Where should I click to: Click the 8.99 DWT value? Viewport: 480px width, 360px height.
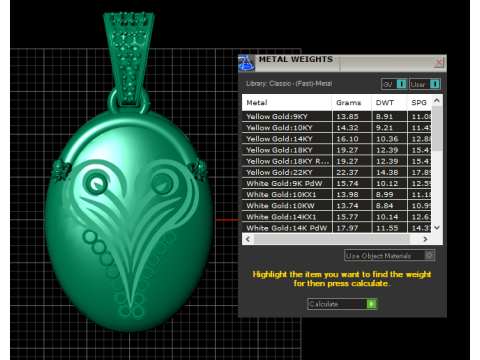(x=384, y=195)
